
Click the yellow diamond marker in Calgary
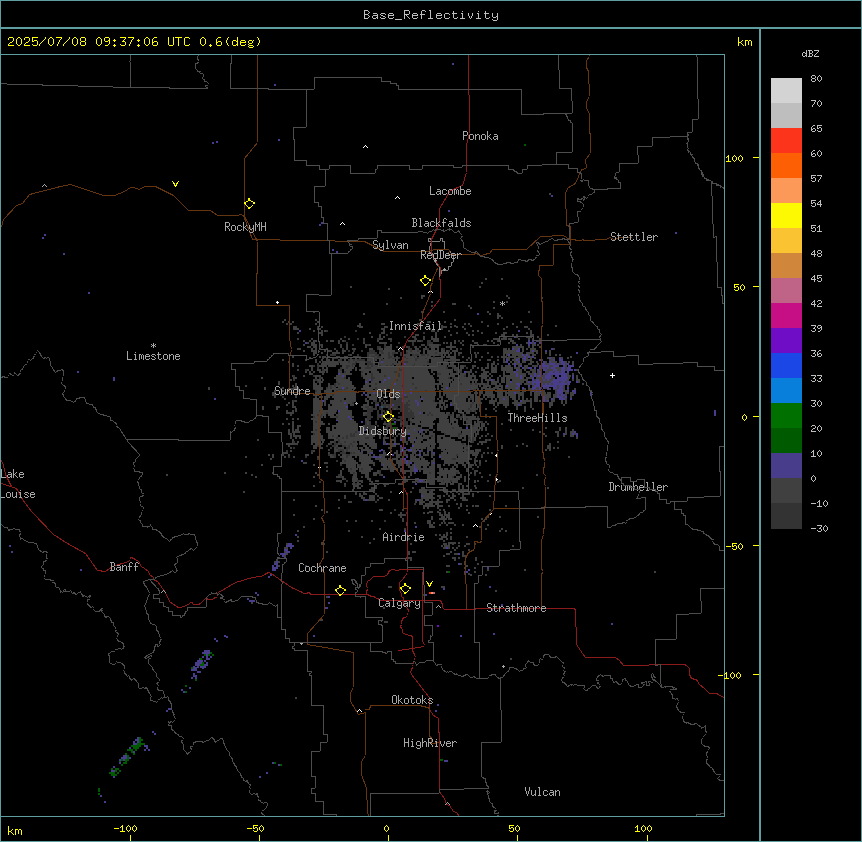coord(405,589)
